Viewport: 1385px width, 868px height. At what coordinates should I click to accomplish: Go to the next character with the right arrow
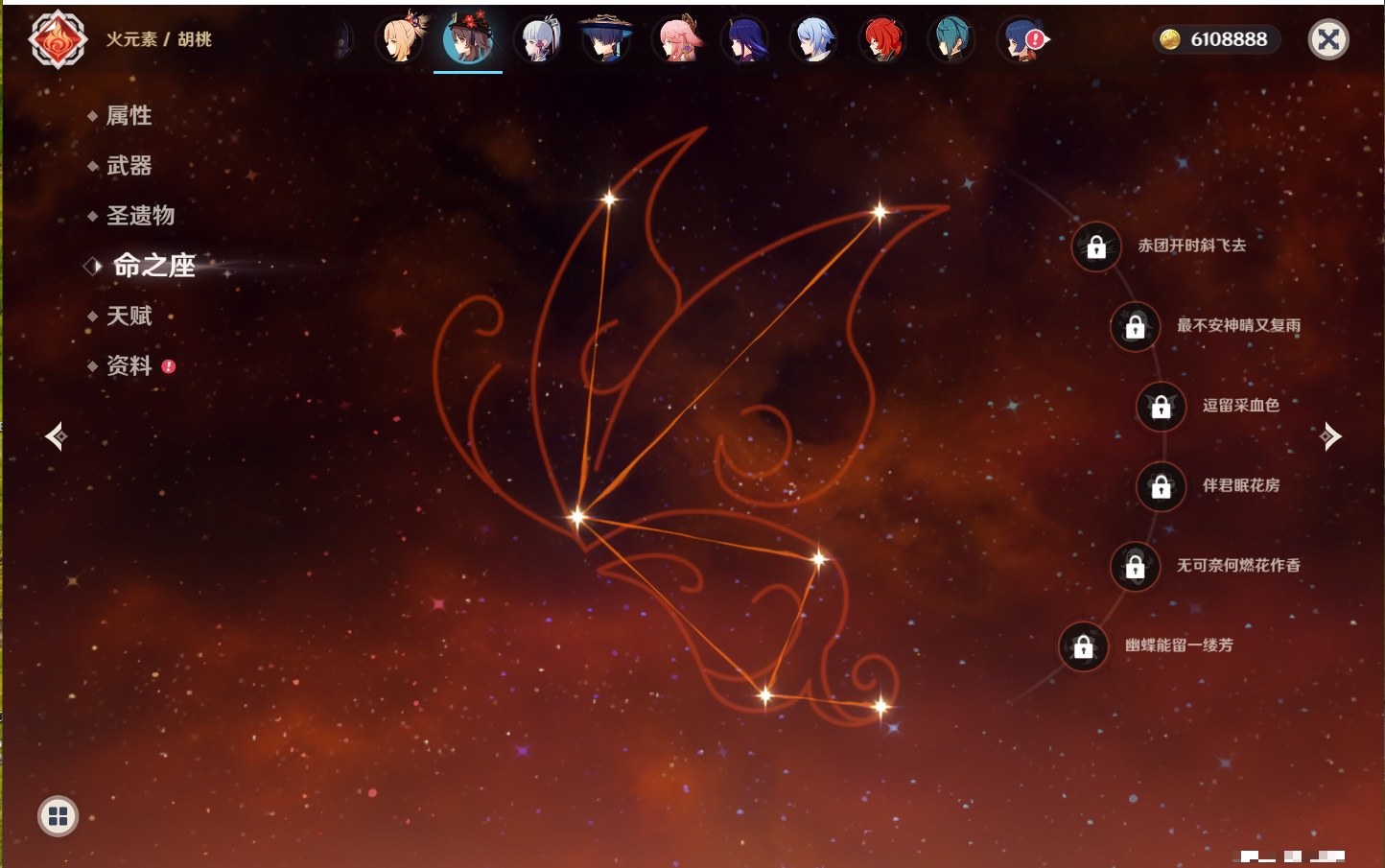tap(1330, 436)
